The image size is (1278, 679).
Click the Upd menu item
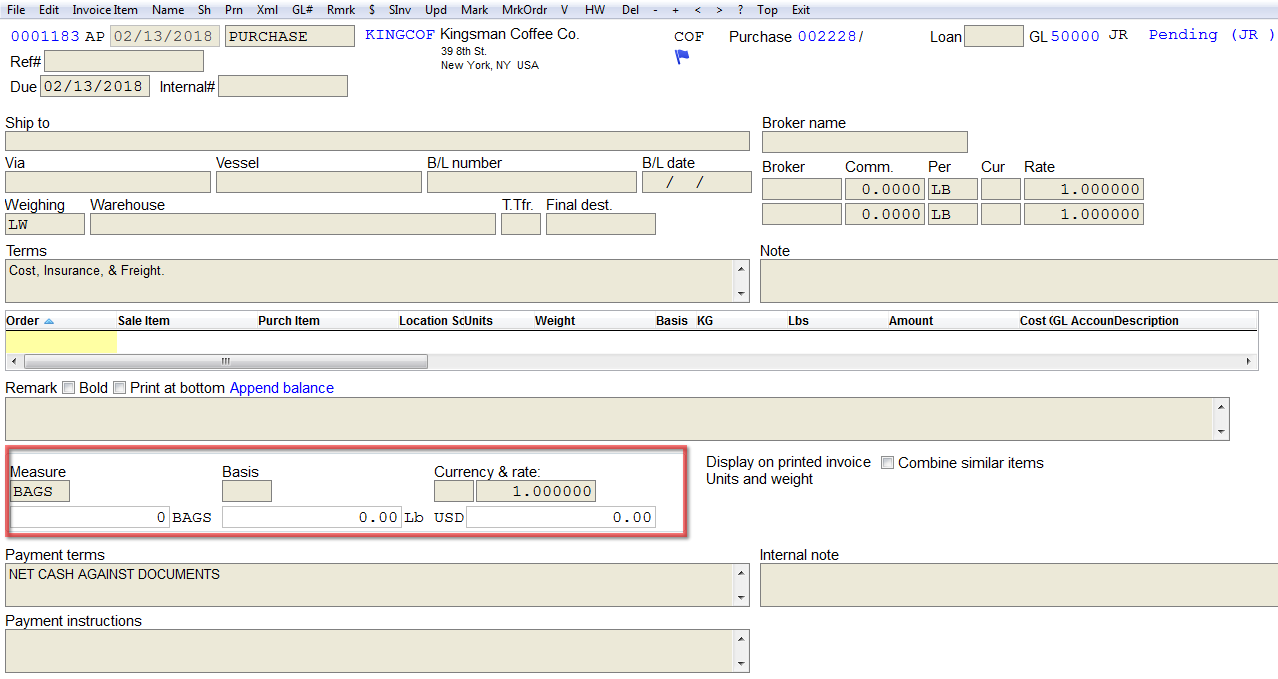point(436,10)
